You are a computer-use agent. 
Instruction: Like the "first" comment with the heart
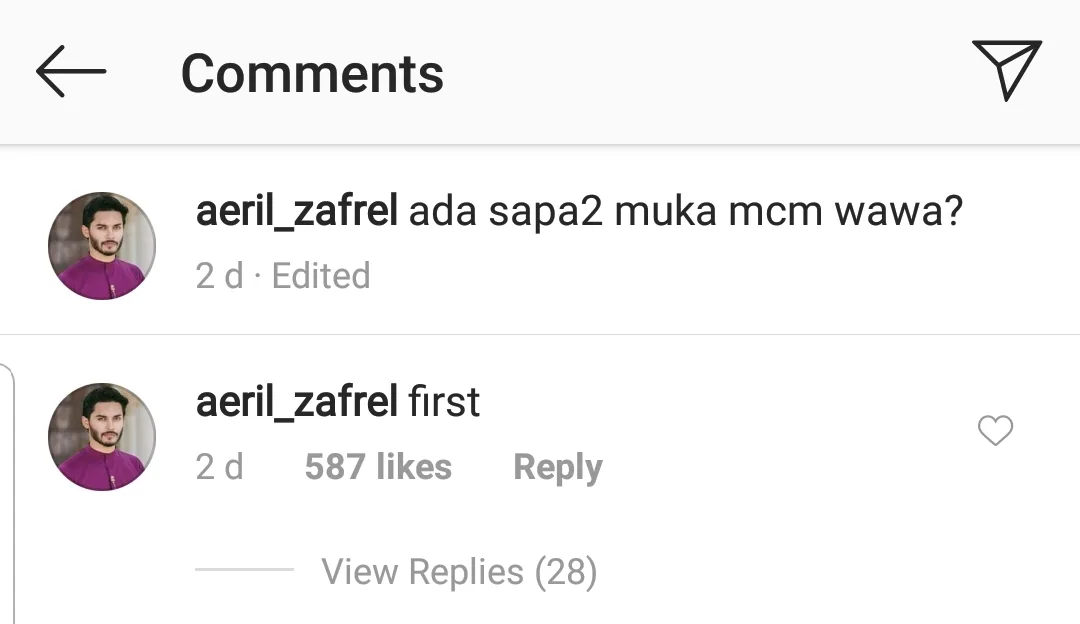click(x=995, y=431)
